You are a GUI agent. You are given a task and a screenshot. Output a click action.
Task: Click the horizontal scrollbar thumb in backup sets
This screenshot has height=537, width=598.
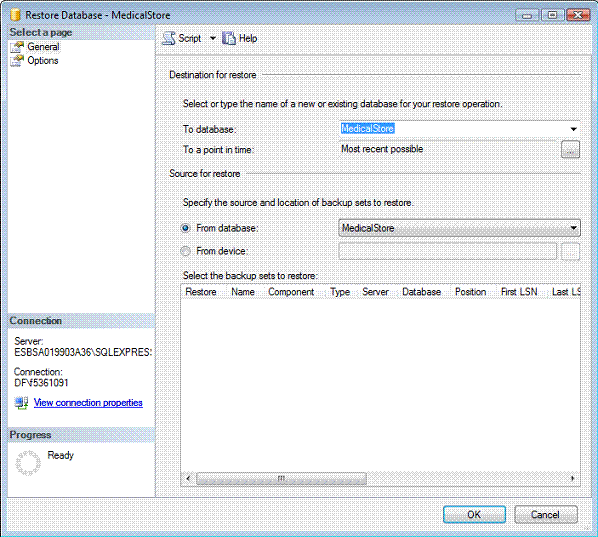coord(281,478)
